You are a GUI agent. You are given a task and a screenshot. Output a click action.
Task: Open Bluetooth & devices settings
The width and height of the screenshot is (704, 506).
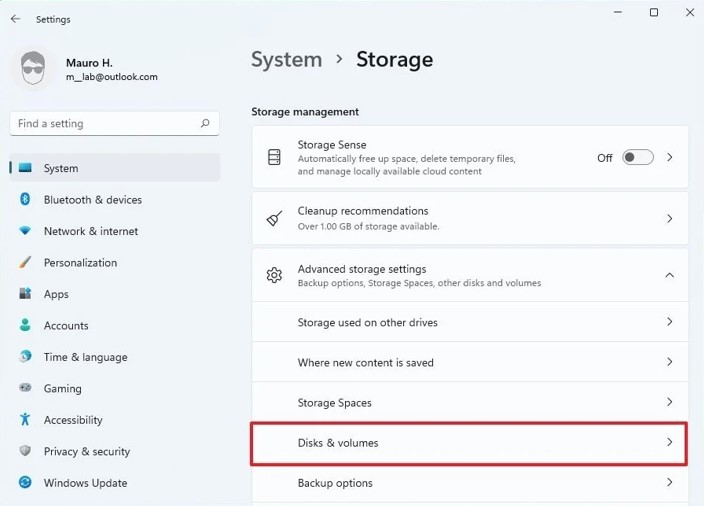[x=114, y=199]
